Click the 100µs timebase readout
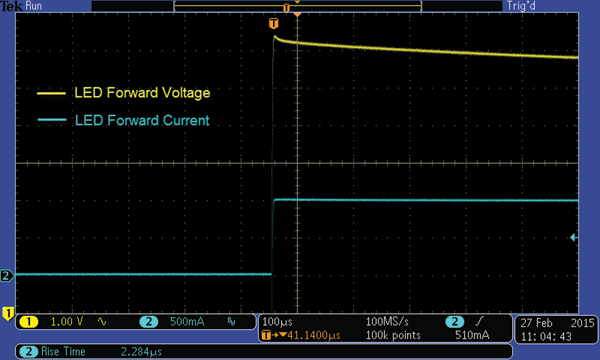 click(277, 322)
